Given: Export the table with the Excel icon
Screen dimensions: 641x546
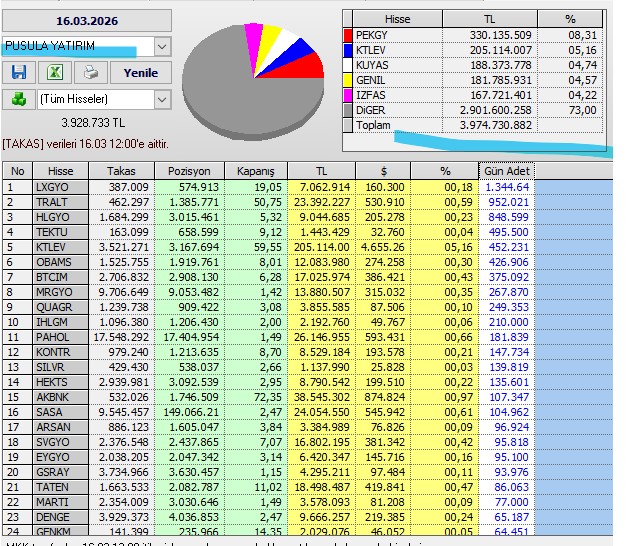Looking at the screenshot, I should click(x=55, y=72).
